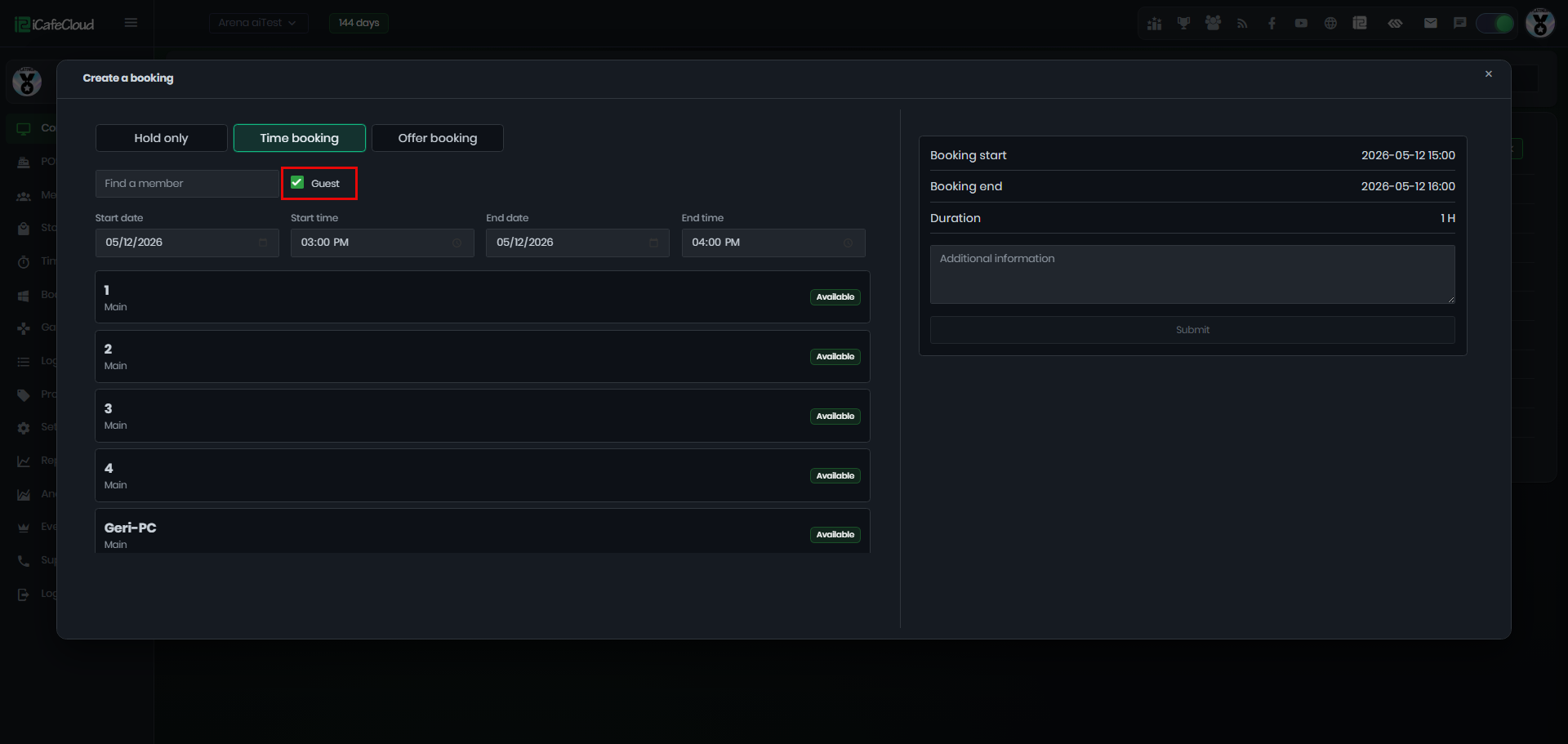
Task: Open Logs list icon in sidebar
Action: [24, 361]
